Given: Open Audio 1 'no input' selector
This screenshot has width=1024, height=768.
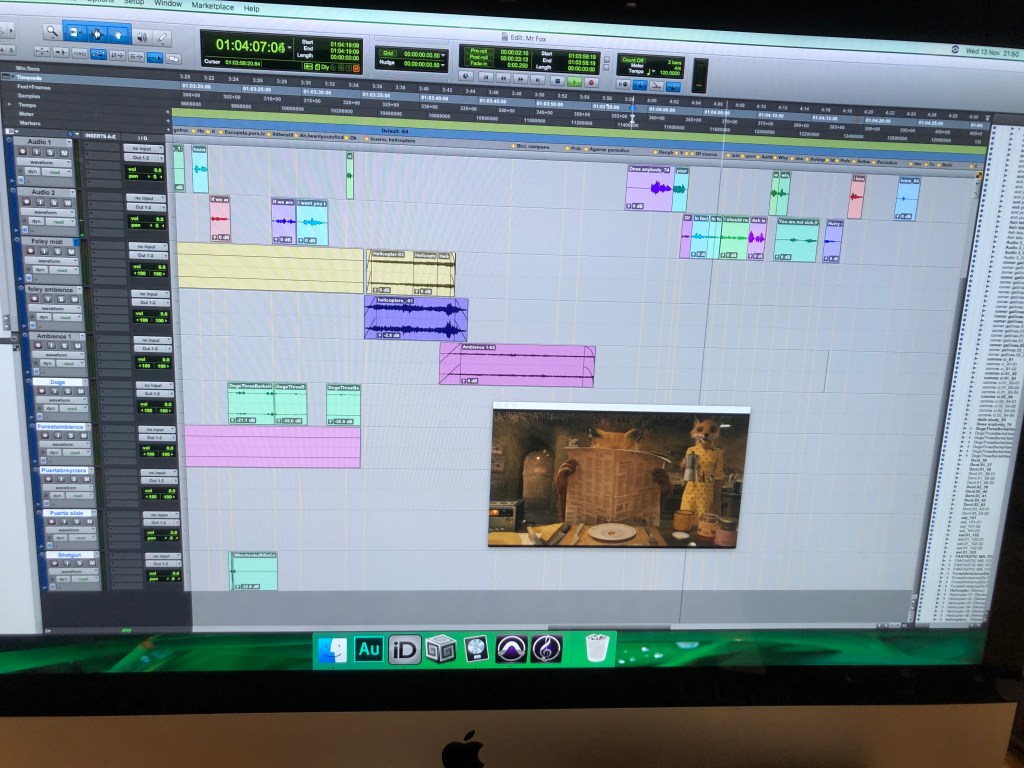Looking at the screenshot, I should 144,150.
